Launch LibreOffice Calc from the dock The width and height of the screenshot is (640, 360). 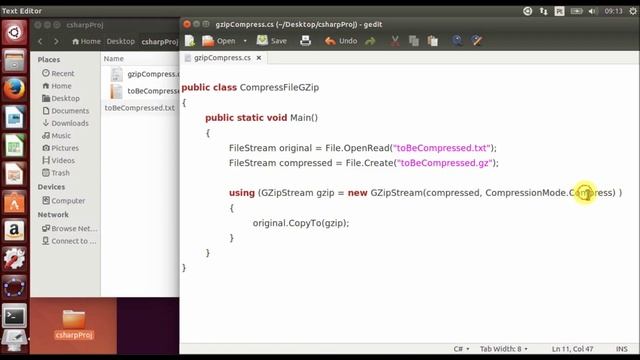point(14,146)
